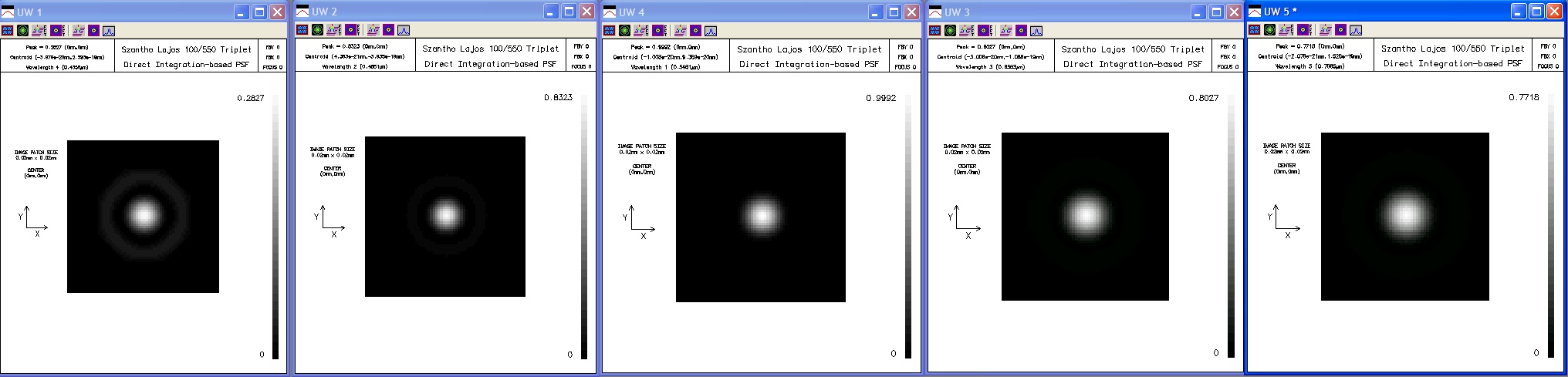Activate the UW 3 window title bar
Image resolution: width=1568 pixels, height=377 pixels.
(x=1065, y=12)
